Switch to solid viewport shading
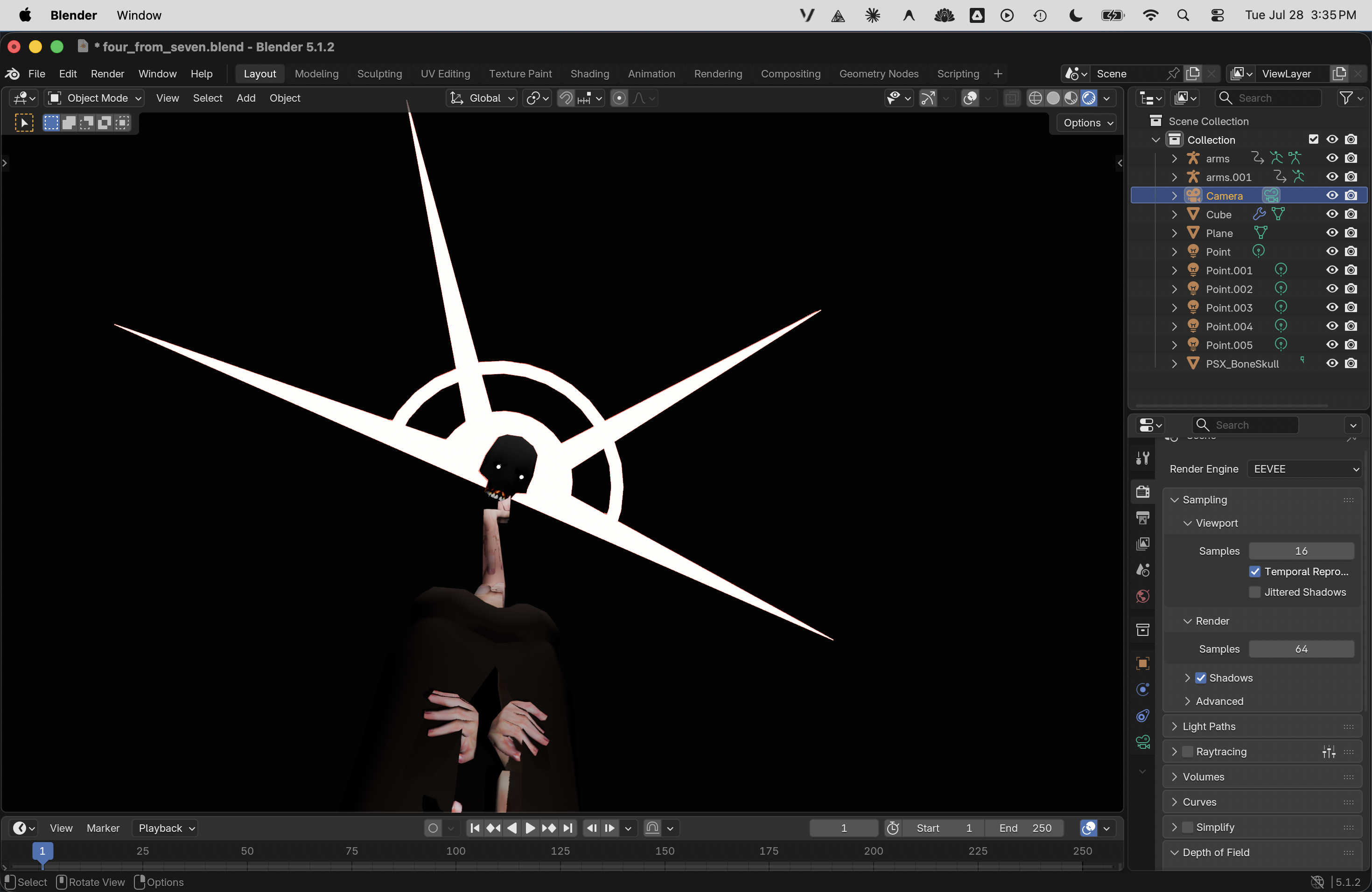1372x892 pixels. [1053, 98]
